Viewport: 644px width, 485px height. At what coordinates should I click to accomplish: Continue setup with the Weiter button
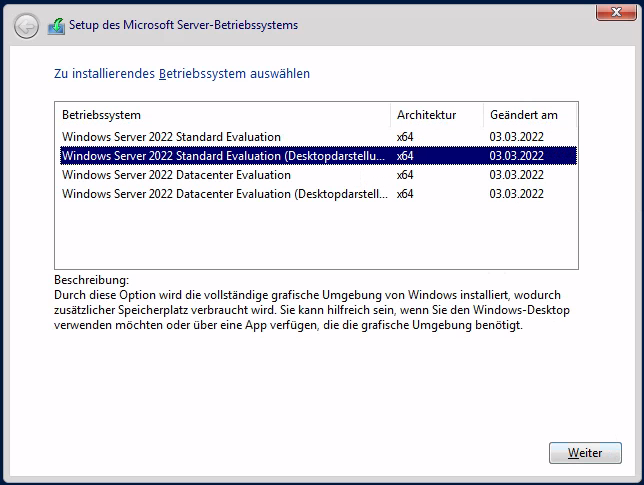click(585, 453)
